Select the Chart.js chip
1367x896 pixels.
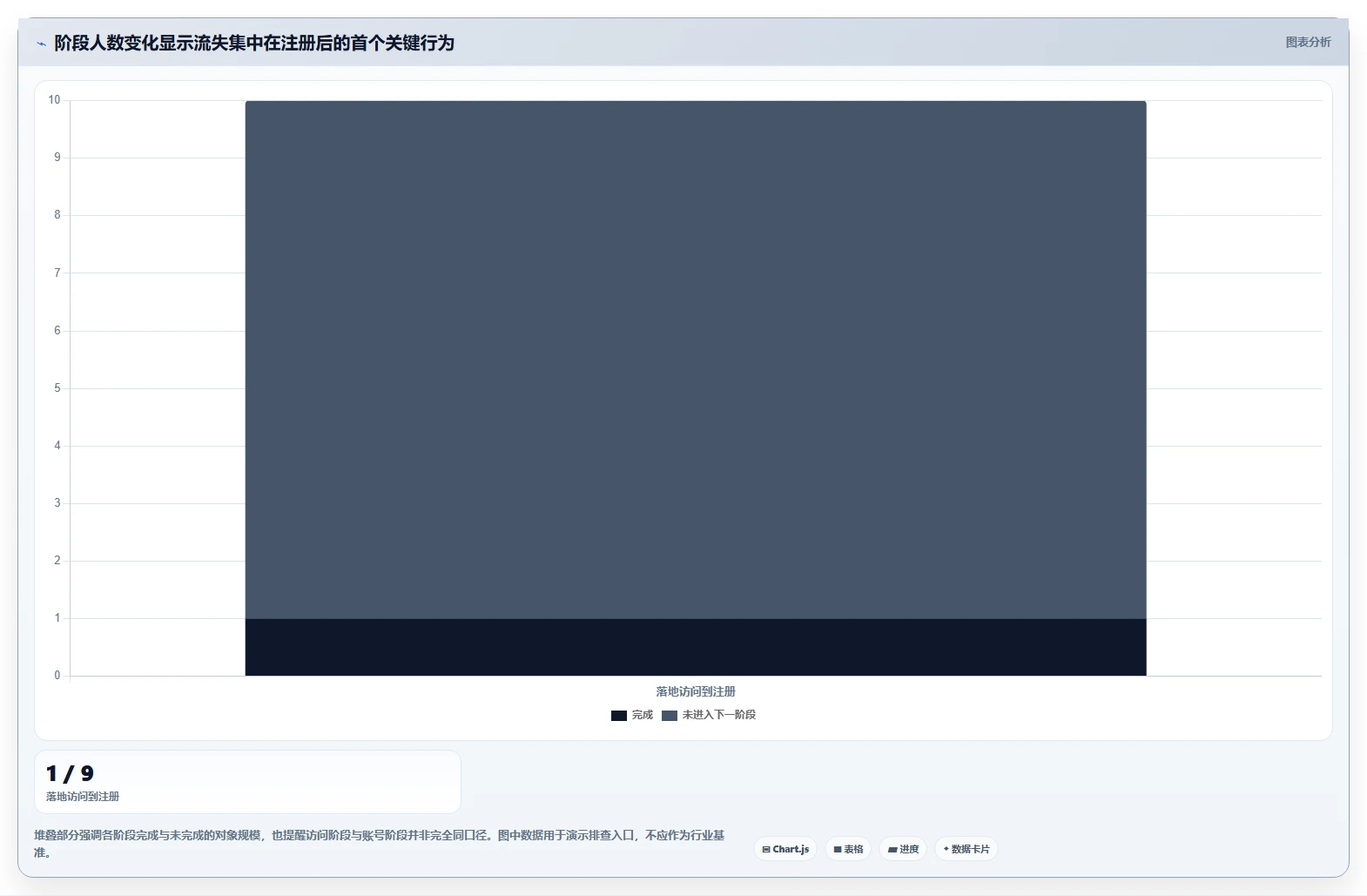[x=785, y=849]
